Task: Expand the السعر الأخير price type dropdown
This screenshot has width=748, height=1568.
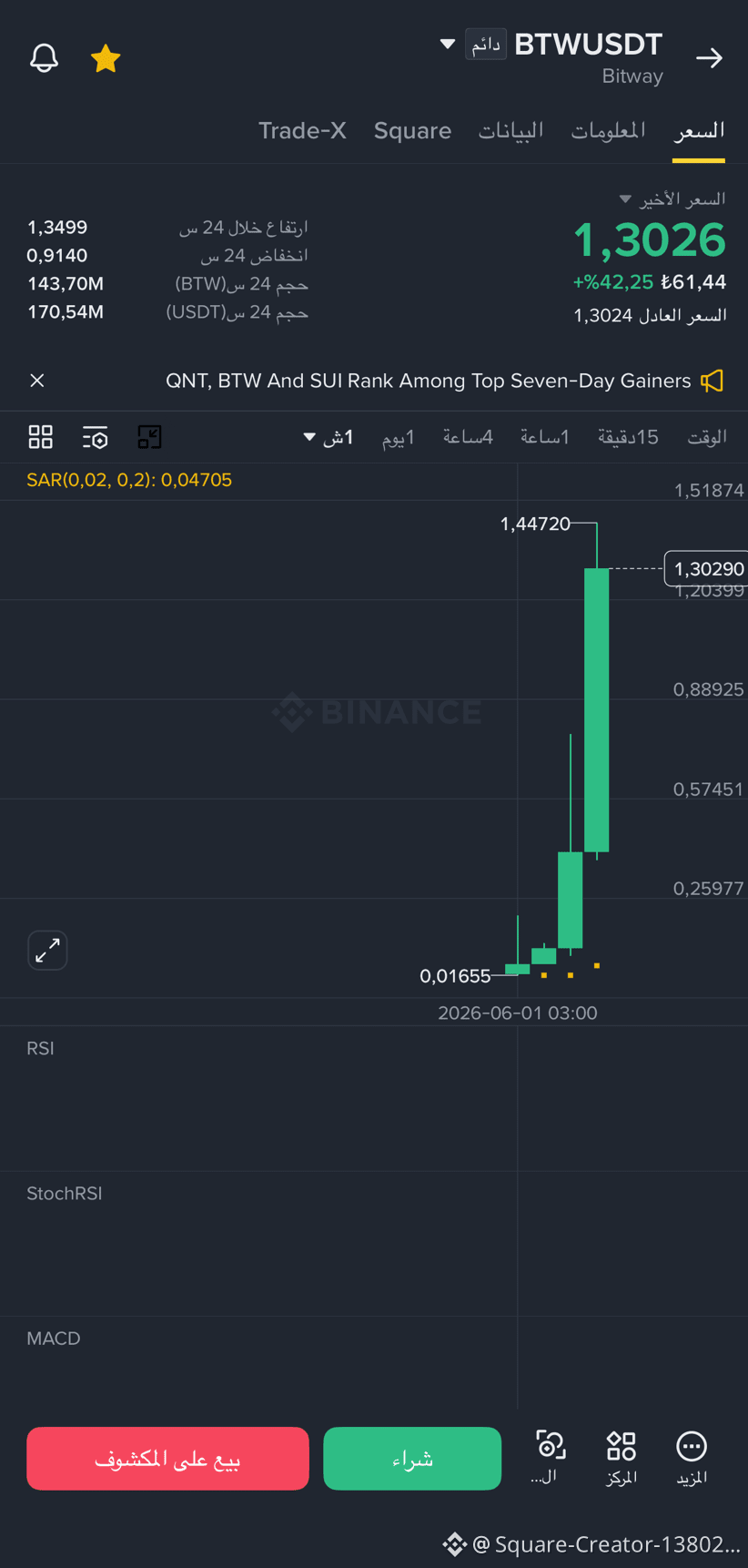Action: (625, 199)
